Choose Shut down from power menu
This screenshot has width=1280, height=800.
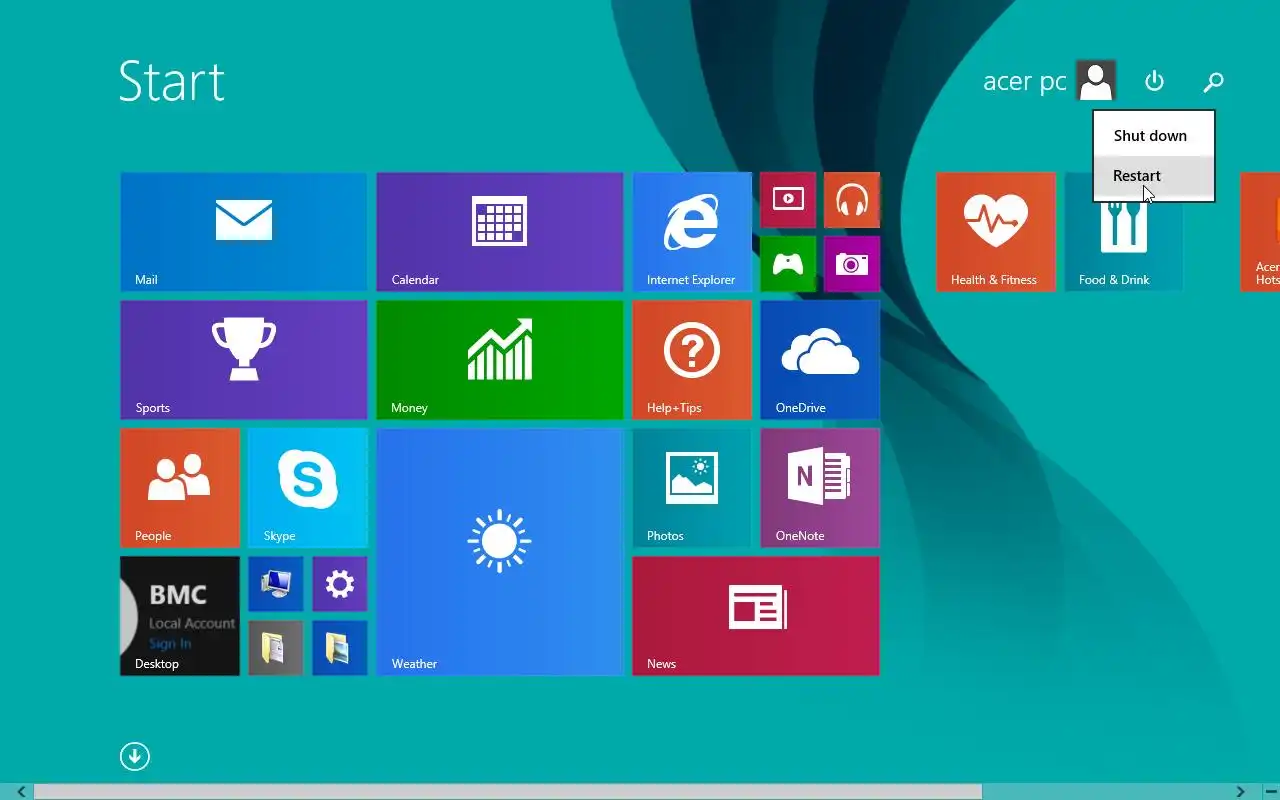(x=1154, y=136)
